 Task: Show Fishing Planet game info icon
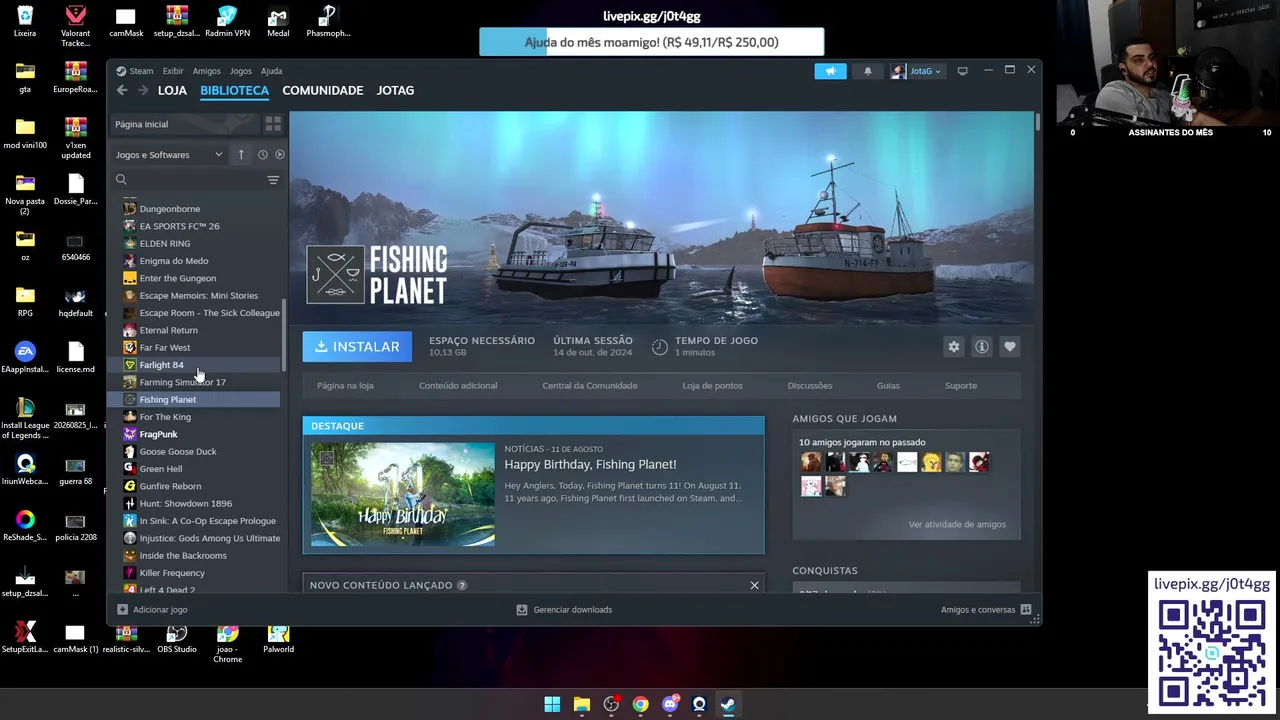tap(982, 346)
